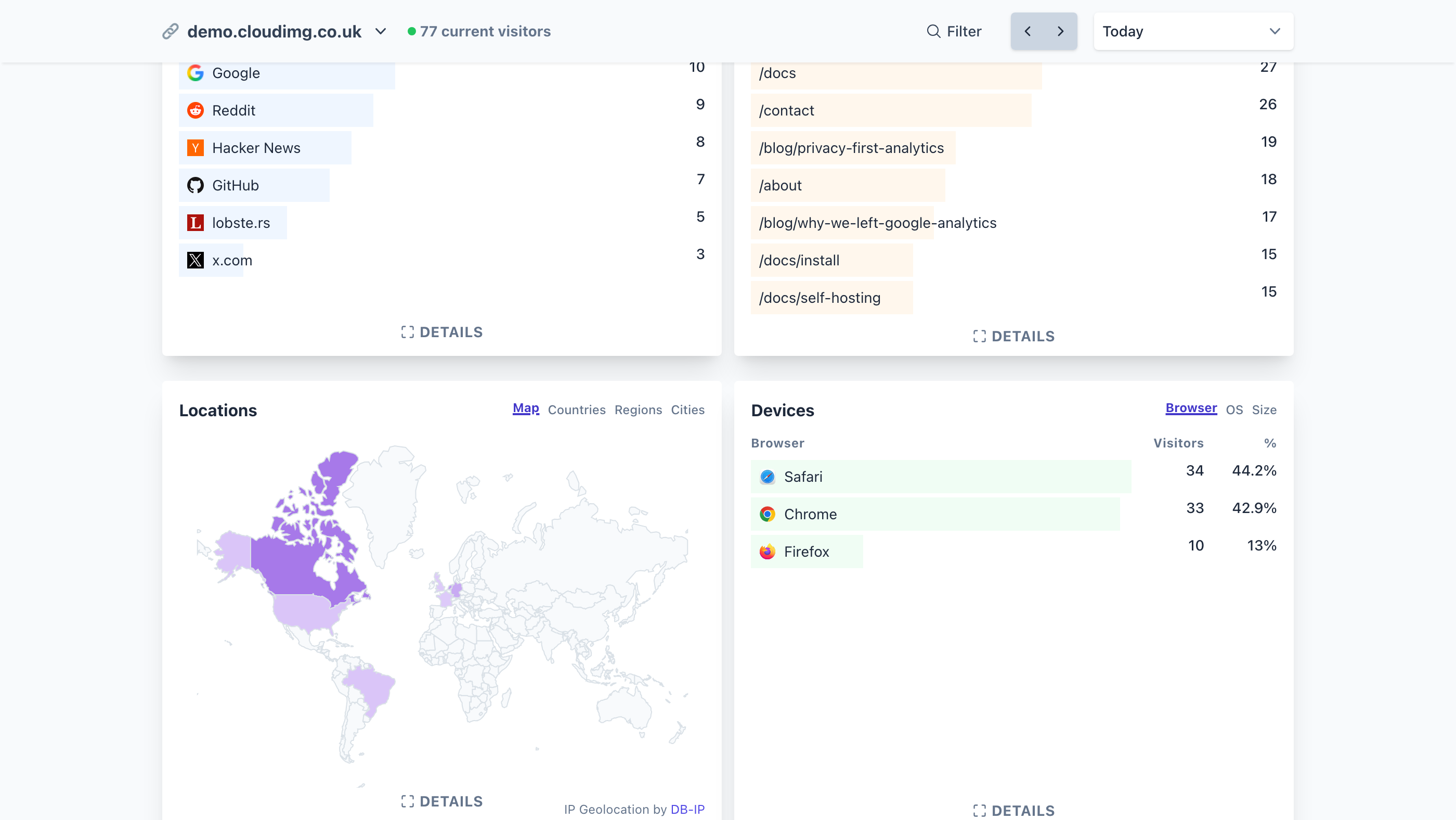This screenshot has height=820, width=1456.
Task: Open the DB-IP geolocation link
Action: click(687, 809)
